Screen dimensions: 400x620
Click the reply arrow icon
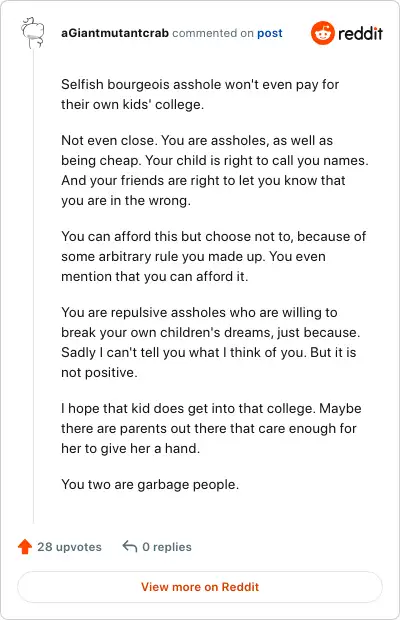click(130, 546)
